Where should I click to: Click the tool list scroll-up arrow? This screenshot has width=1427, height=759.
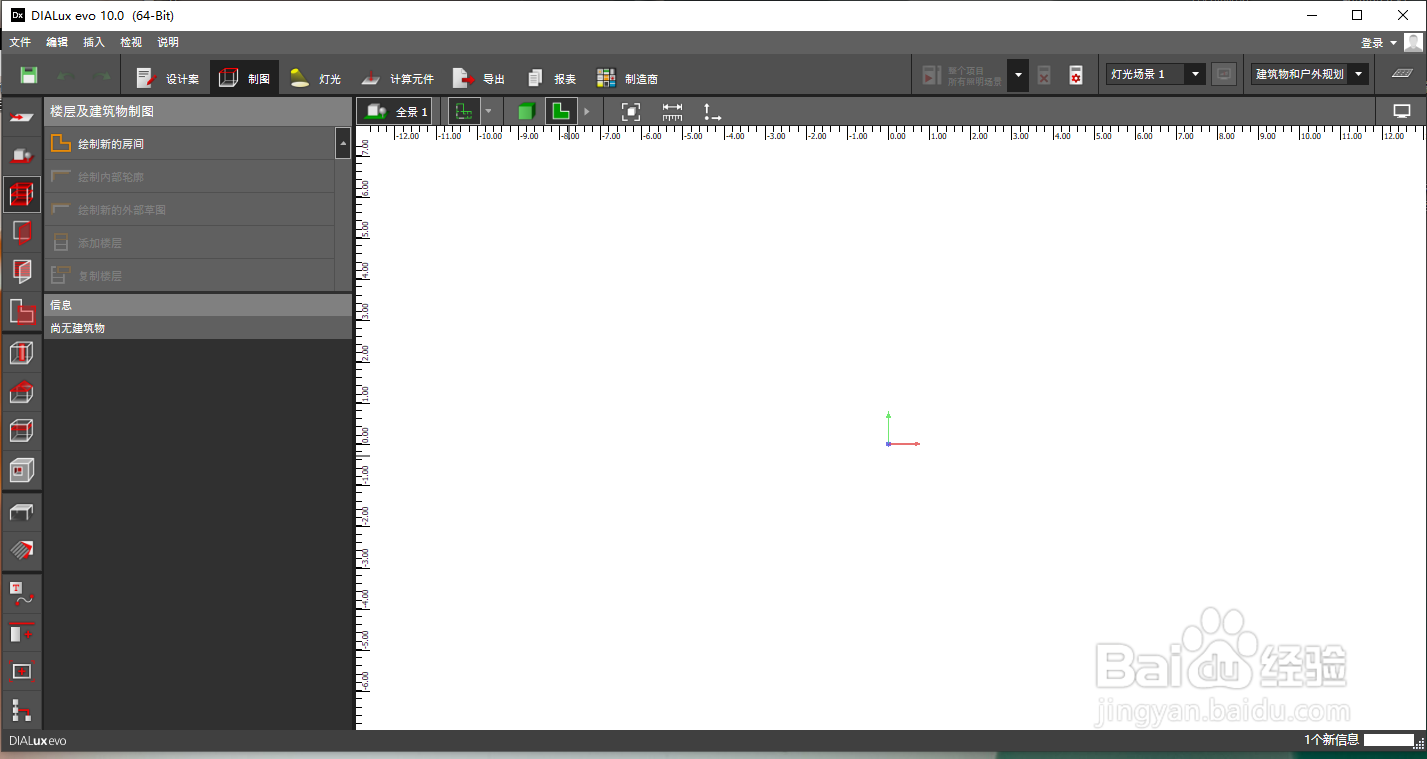tap(343, 144)
